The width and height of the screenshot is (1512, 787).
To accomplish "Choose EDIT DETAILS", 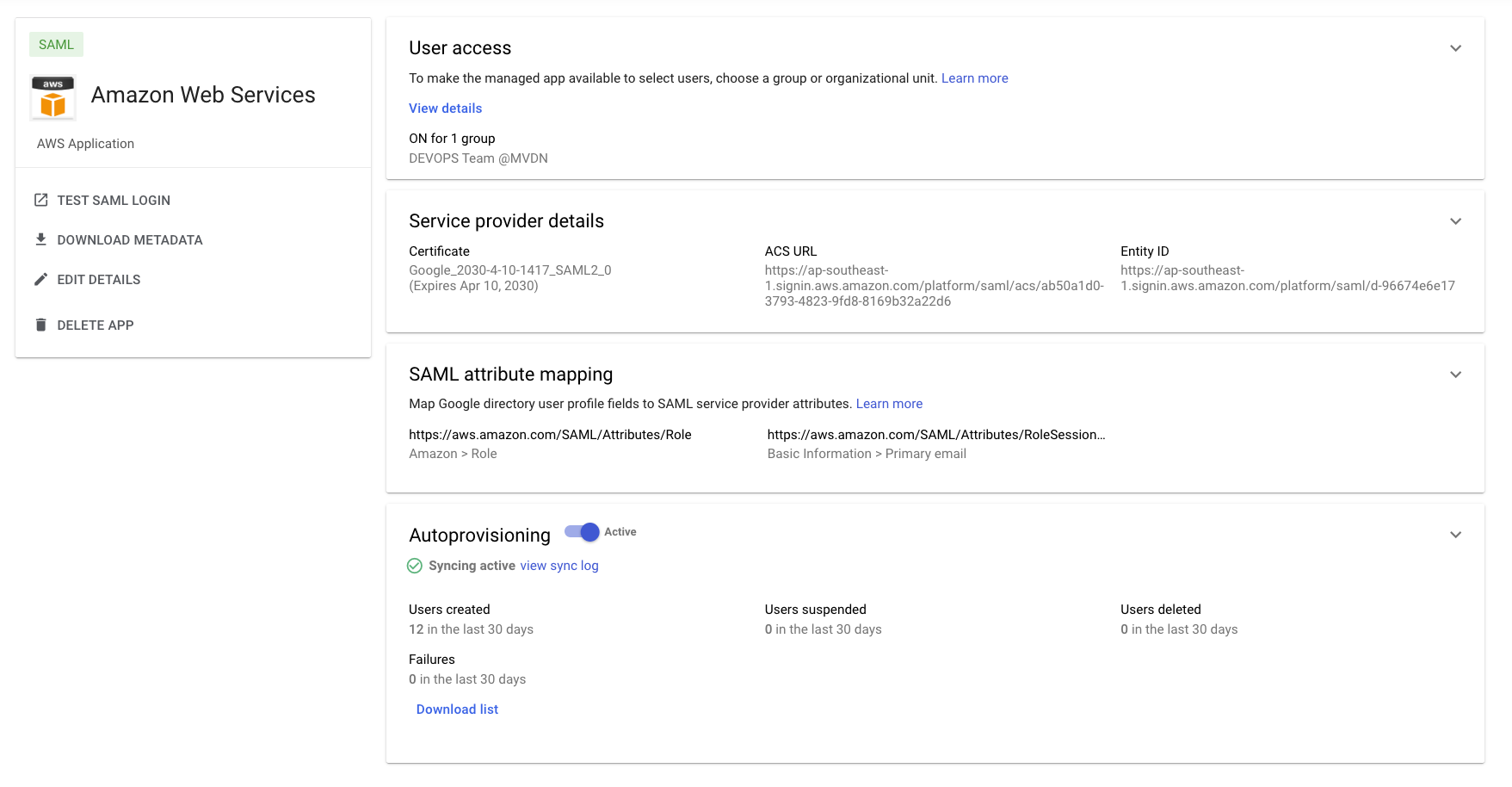I will coord(99,279).
